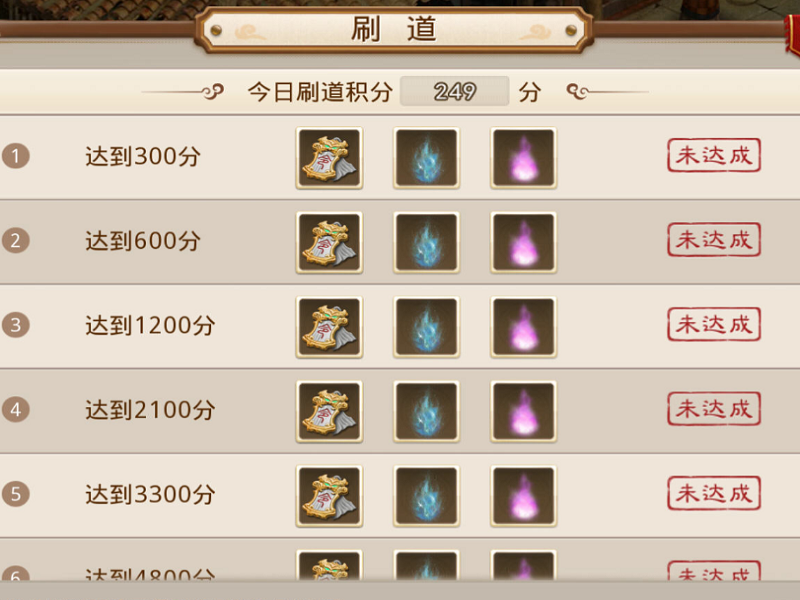
Task: Tap the purple flame reward for 2100分
Action: [x=523, y=411]
